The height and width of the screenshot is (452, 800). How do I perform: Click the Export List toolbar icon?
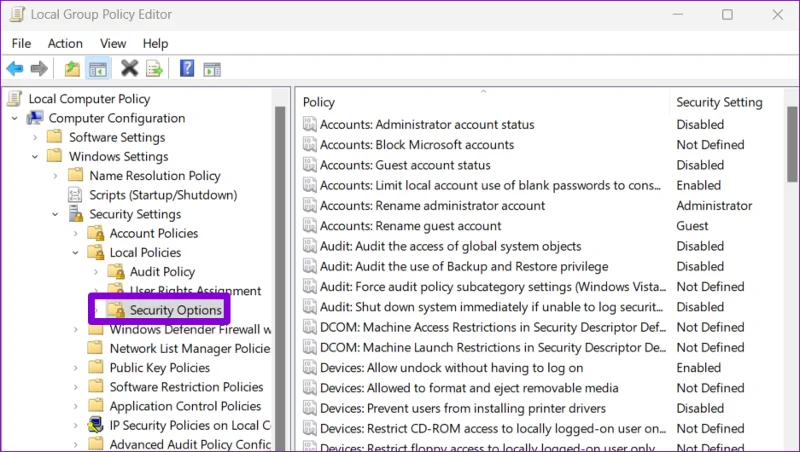[155, 68]
